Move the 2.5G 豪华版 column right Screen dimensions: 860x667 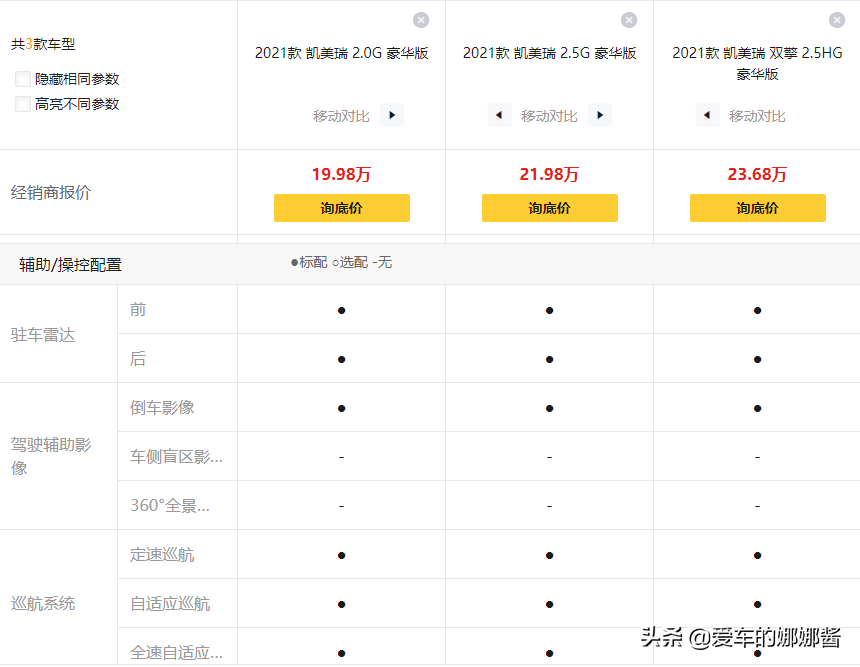pyautogui.click(x=599, y=115)
